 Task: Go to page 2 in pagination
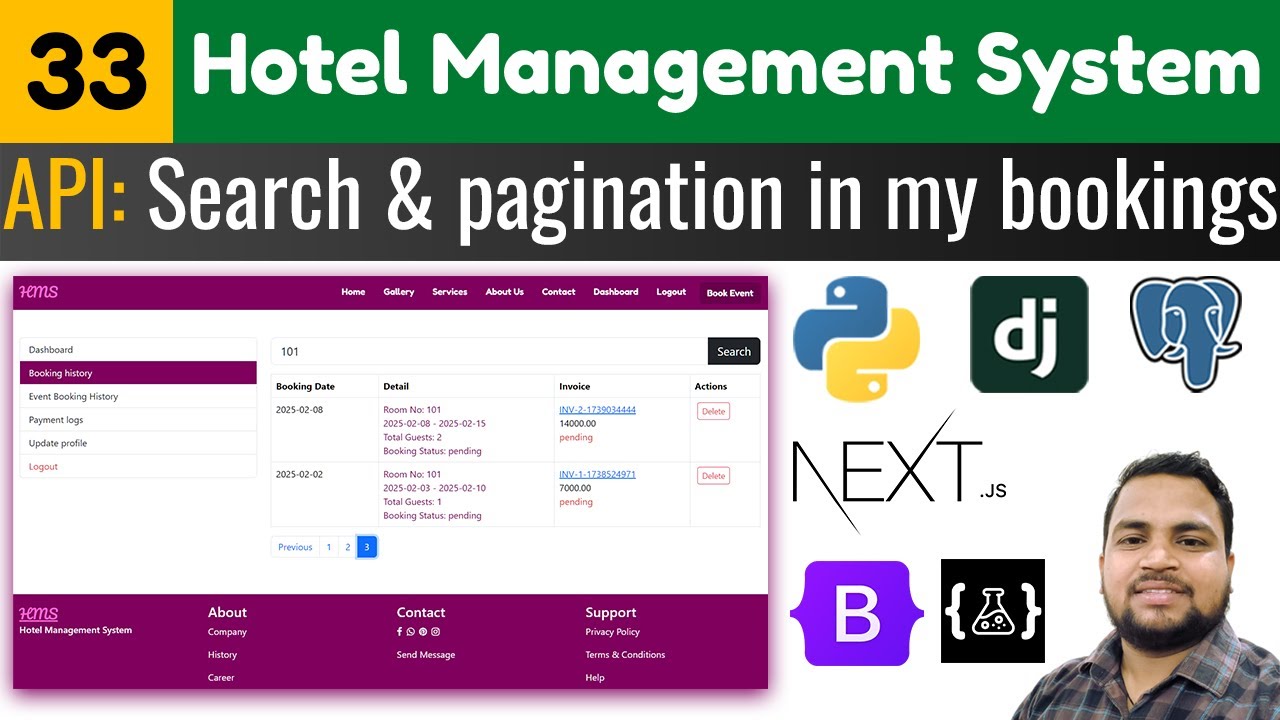[347, 547]
